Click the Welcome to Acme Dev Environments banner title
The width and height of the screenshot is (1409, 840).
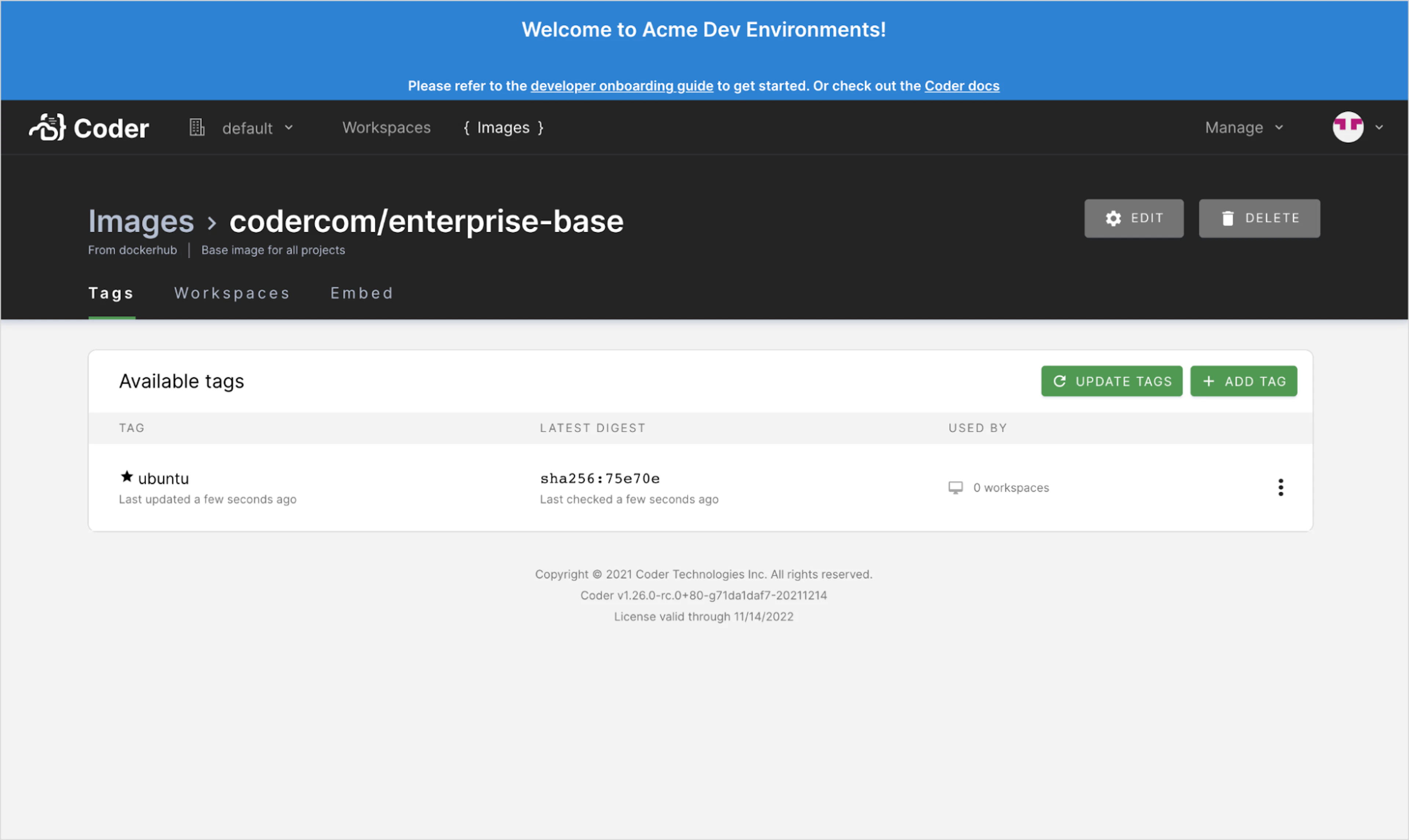coord(704,29)
